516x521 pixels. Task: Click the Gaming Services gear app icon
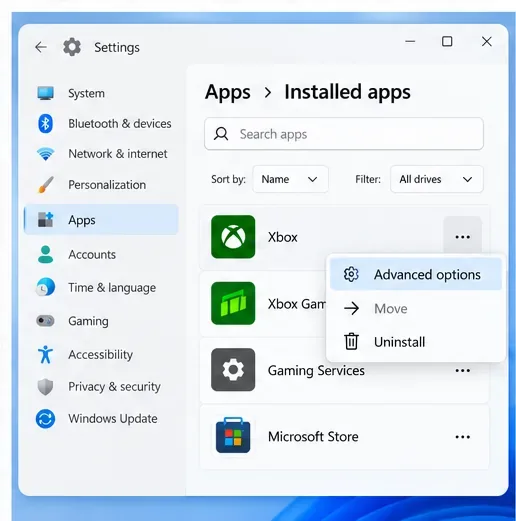(x=233, y=370)
